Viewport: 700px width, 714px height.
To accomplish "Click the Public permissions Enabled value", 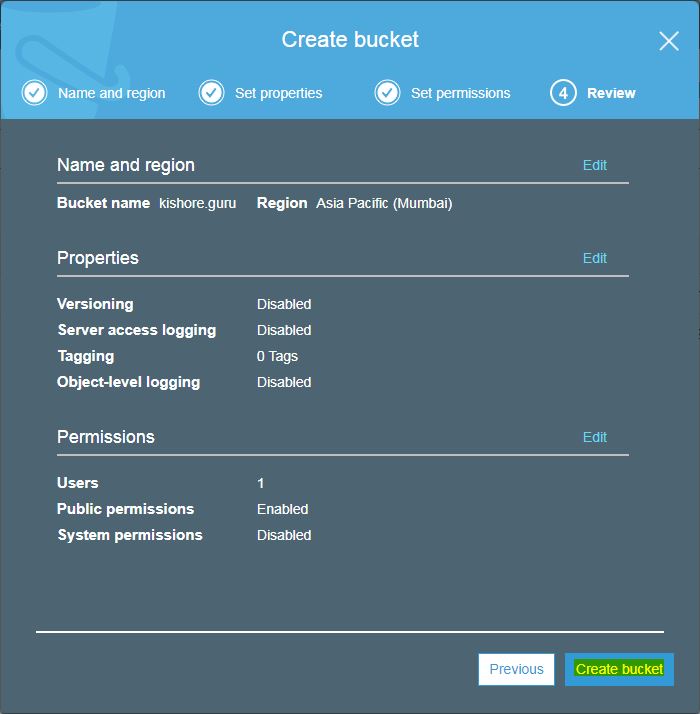I will pos(282,509).
